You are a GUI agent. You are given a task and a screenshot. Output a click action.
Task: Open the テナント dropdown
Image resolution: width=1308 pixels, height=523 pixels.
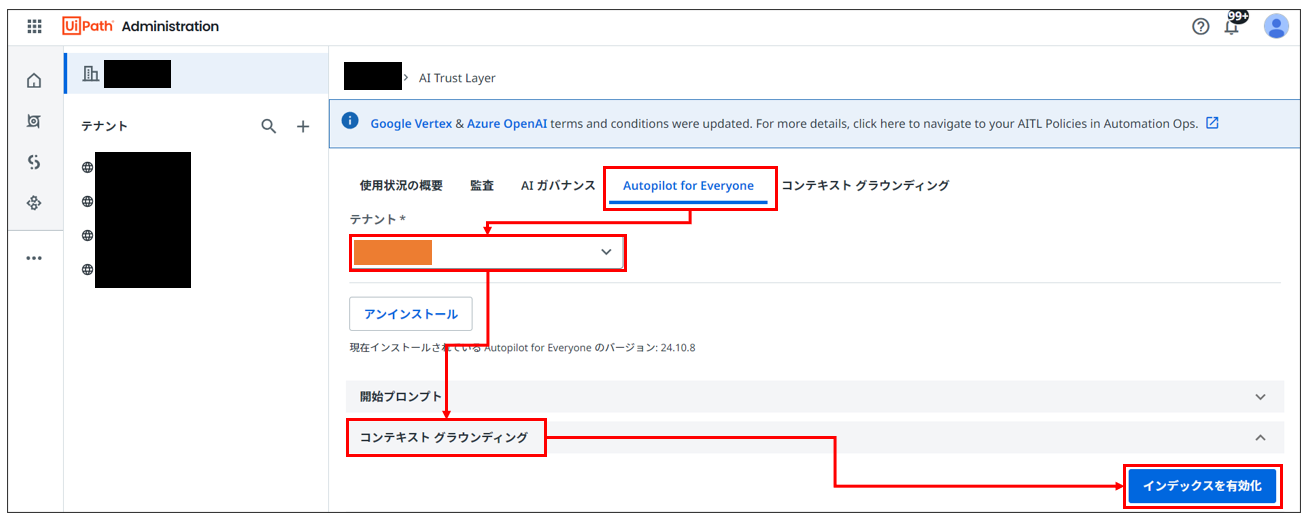pos(488,252)
